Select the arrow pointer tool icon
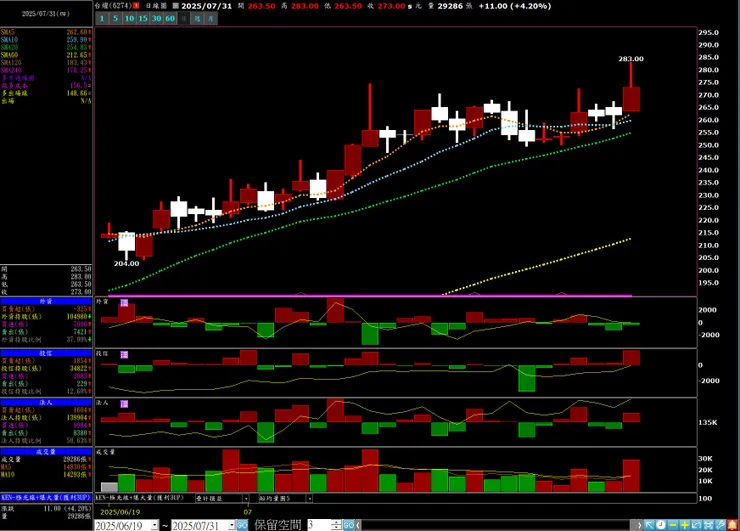The width and height of the screenshot is (740, 531). pos(649,525)
